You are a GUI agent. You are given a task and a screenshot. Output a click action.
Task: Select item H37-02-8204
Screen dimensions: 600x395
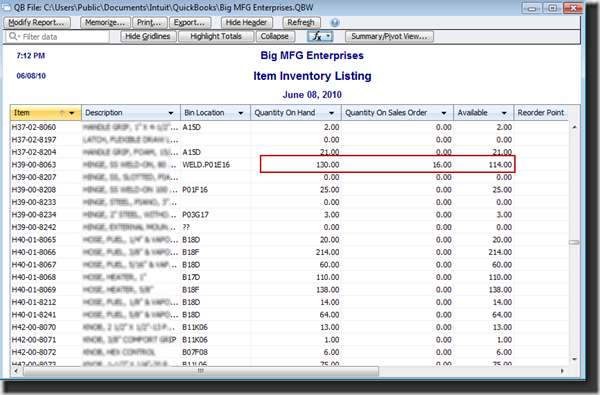[34, 152]
